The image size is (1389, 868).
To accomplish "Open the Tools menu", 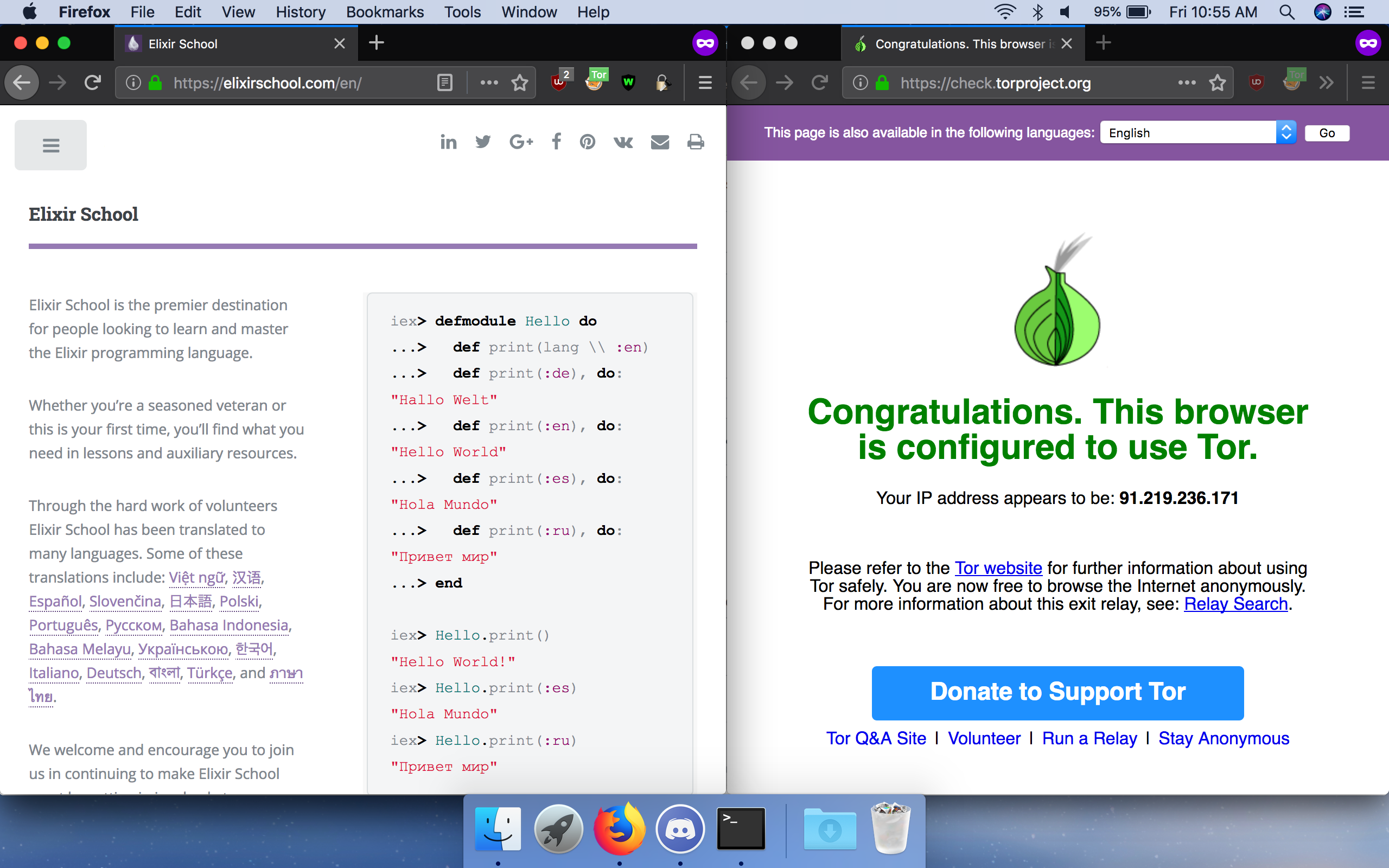I will [463, 12].
